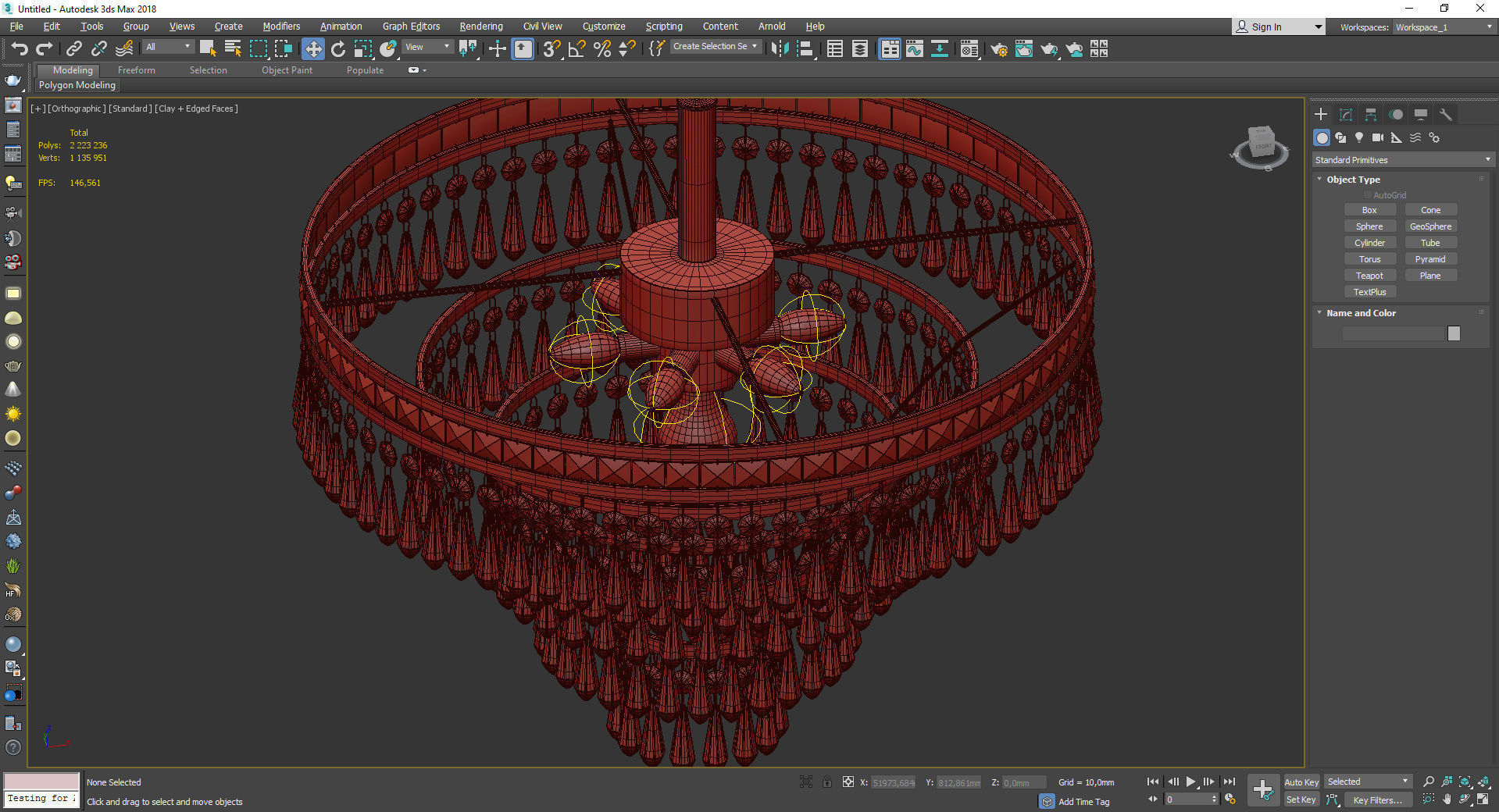Enable Auto Key animation mode
This screenshot has height=812, width=1499.
(x=1301, y=782)
